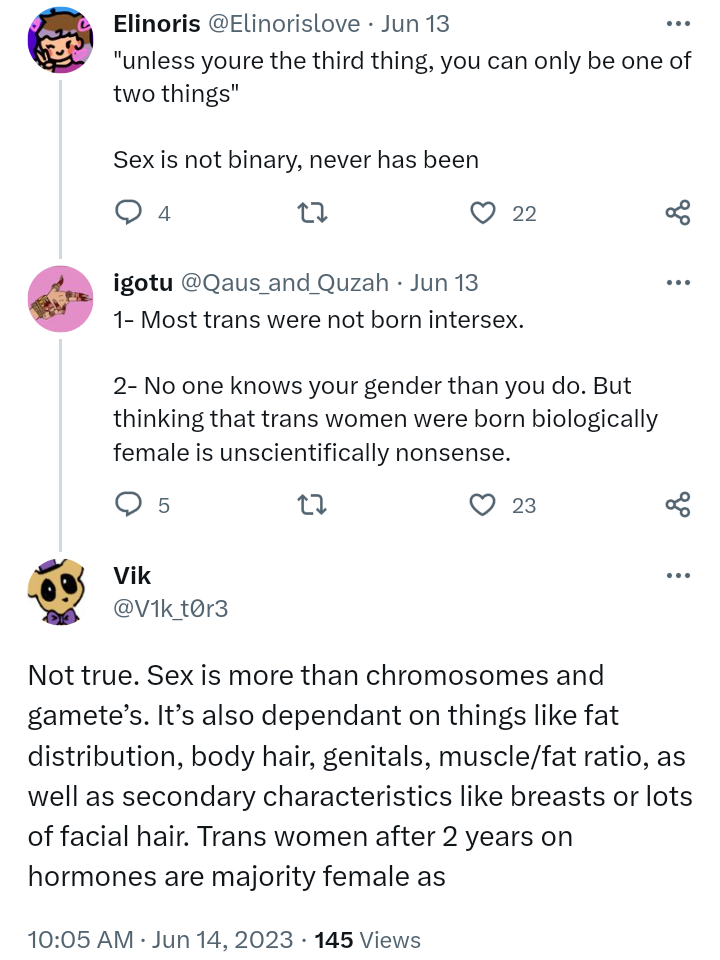Retweet igotu's tweet
Screen dimensions: 720x960
pyautogui.click(x=313, y=505)
